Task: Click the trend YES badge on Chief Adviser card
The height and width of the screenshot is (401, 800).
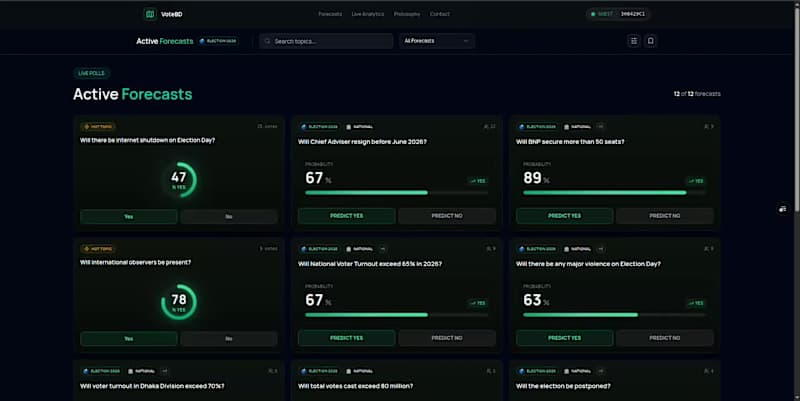Action: tap(478, 181)
